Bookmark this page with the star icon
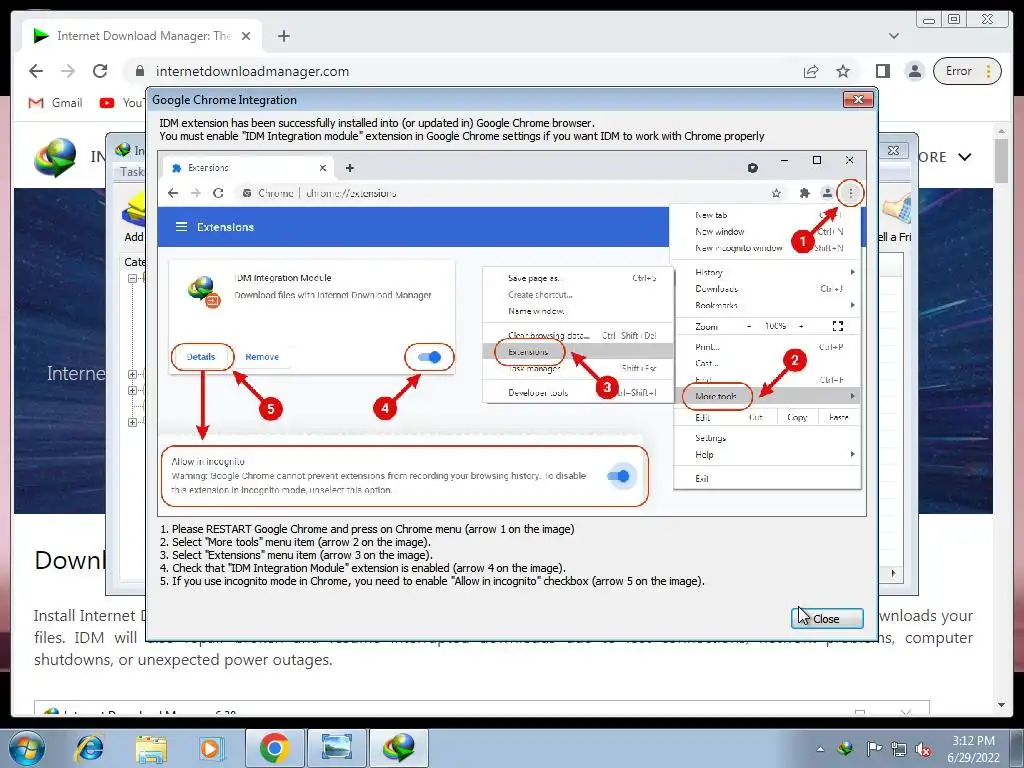 [x=843, y=71]
